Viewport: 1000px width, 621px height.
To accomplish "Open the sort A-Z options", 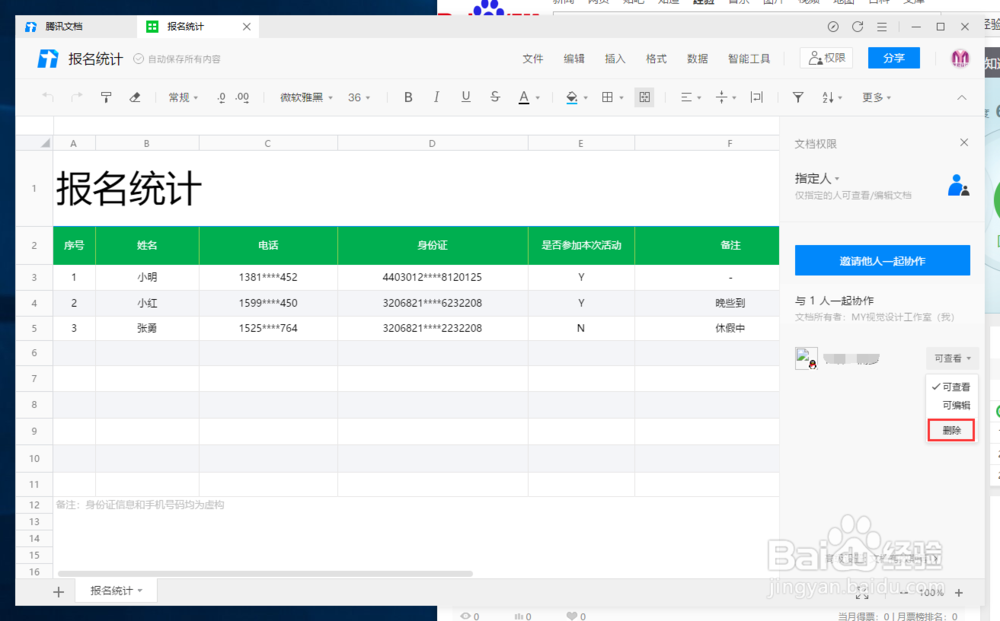I will pos(832,97).
